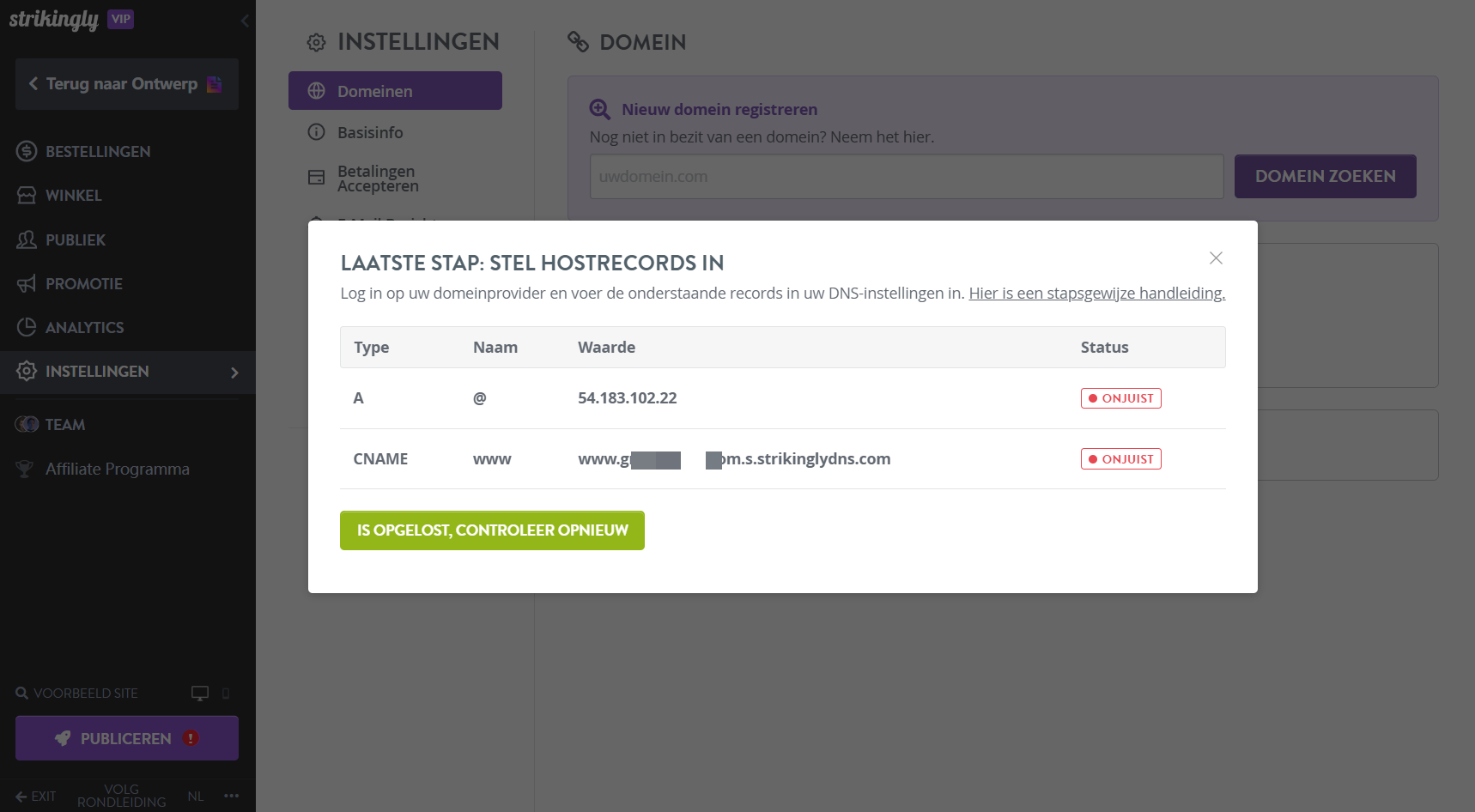Screen dimensions: 1475x812
Task: Open the stapsgewijze handleiding link
Action: (1096, 294)
